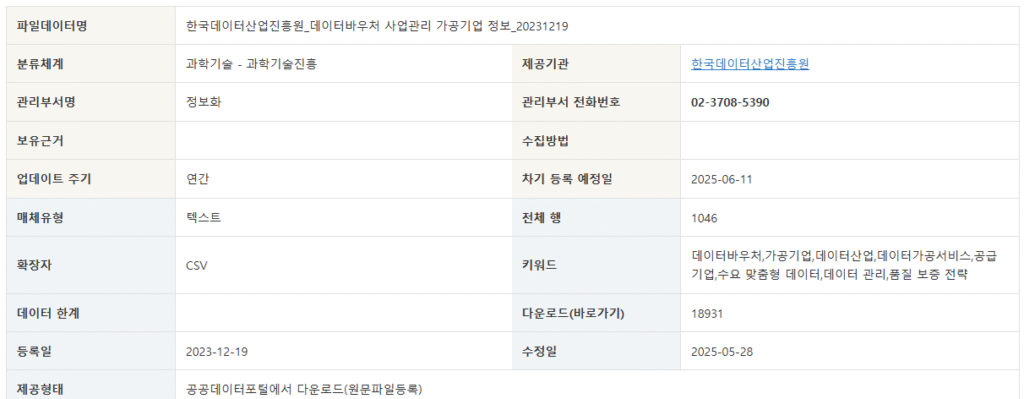This screenshot has width=1024, height=399.
Task: Click the 텍스트 media type value
Action: tap(203, 217)
